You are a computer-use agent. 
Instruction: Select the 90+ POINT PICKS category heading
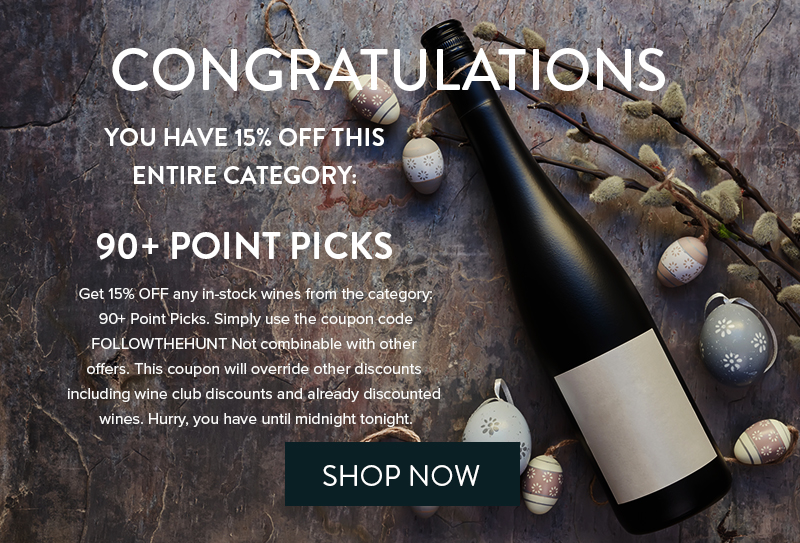(244, 245)
